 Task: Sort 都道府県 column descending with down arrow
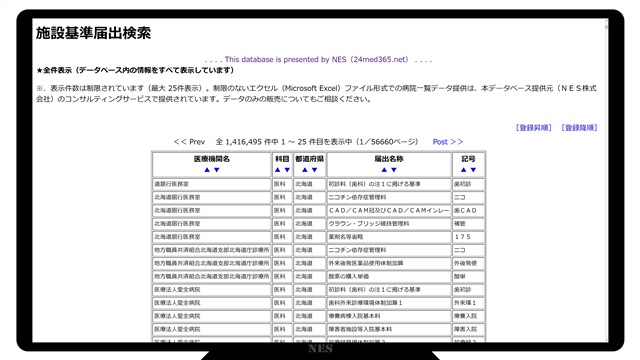tap(314, 170)
